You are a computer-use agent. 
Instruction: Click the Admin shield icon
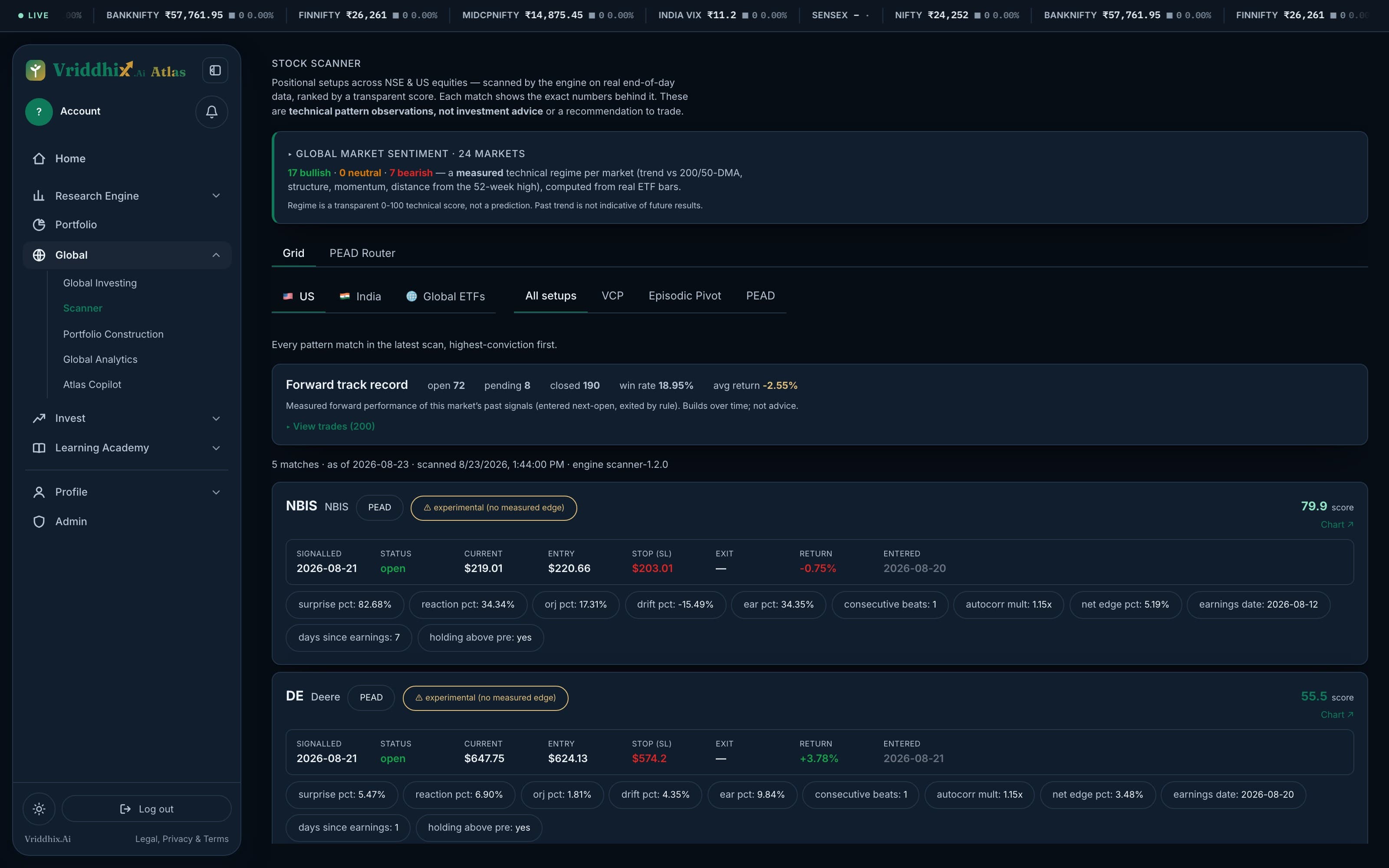pyautogui.click(x=39, y=521)
